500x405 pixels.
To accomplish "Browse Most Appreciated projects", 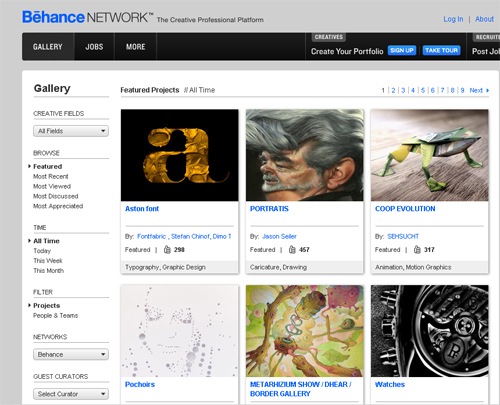I will click(x=58, y=206).
